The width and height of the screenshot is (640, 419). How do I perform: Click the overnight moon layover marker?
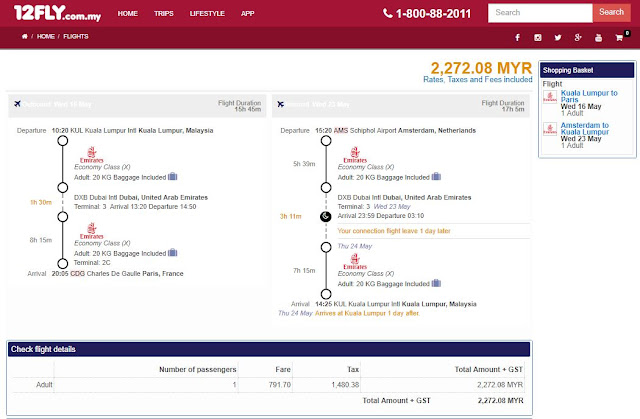click(x=326, y=216)
